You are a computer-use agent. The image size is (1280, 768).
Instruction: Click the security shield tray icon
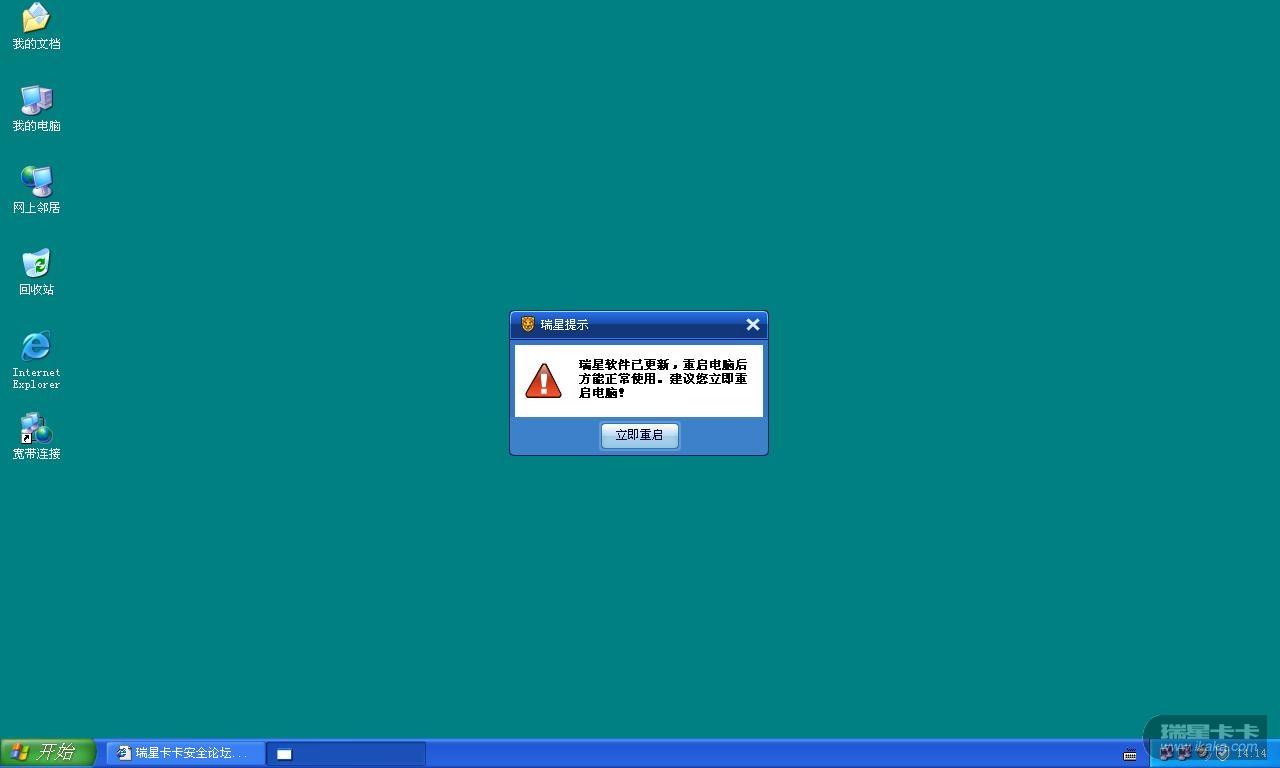coord(1222,753)
